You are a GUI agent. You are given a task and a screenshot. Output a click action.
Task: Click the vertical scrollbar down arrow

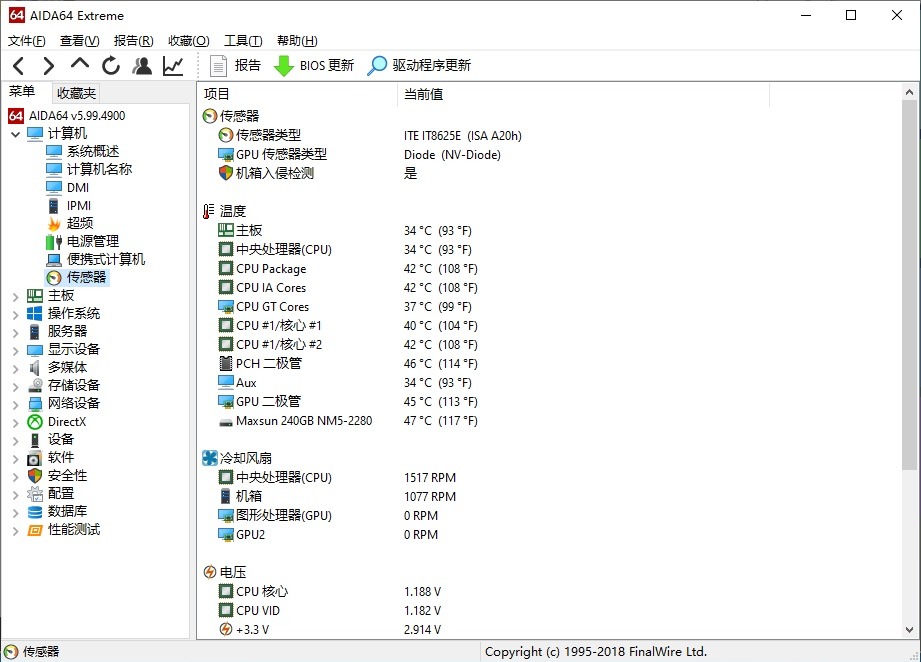[x=909, y=630]
